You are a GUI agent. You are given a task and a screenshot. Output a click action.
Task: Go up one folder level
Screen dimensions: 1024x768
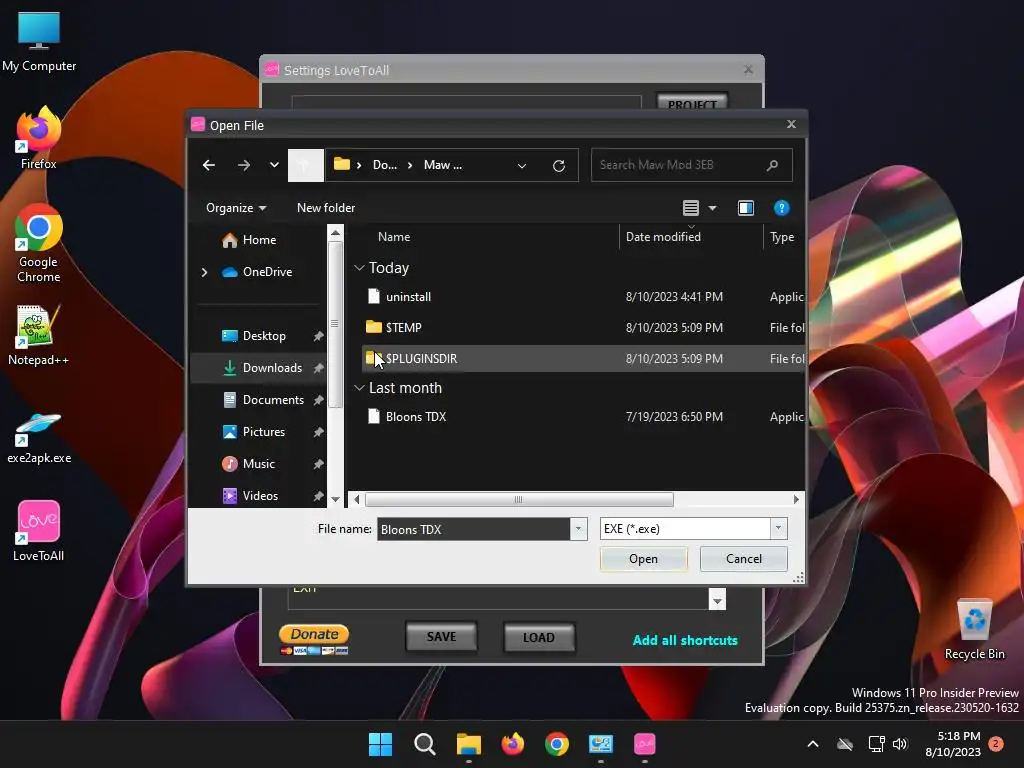(306, 165)
